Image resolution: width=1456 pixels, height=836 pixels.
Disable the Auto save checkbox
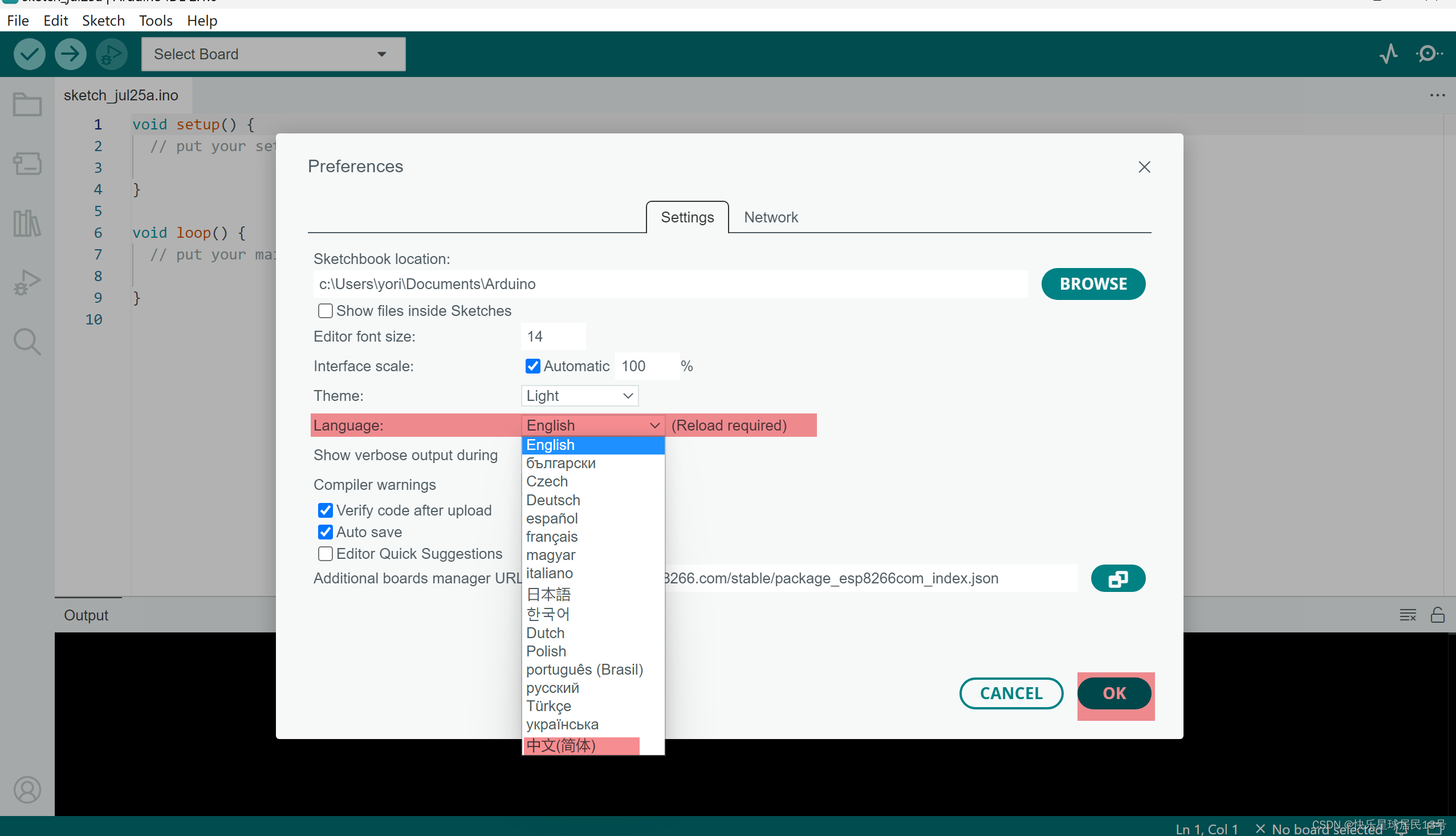pos(326,531)
